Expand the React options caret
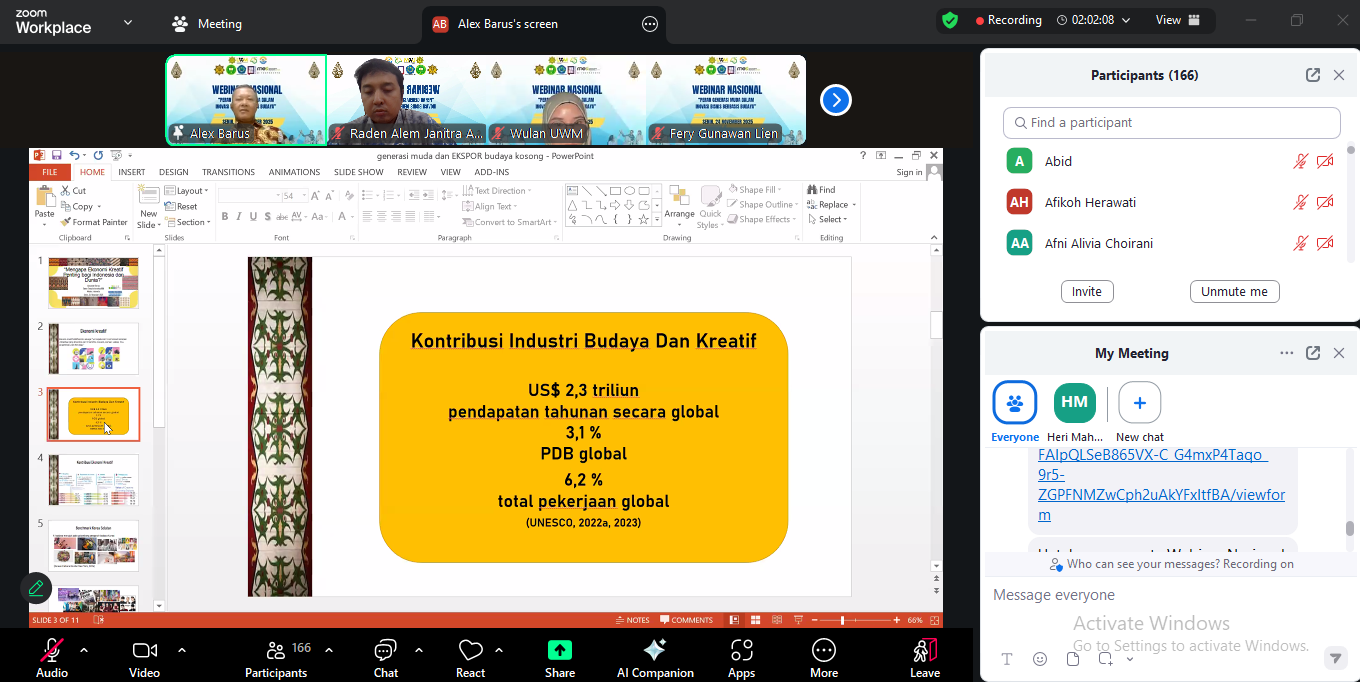 (498, 650)
